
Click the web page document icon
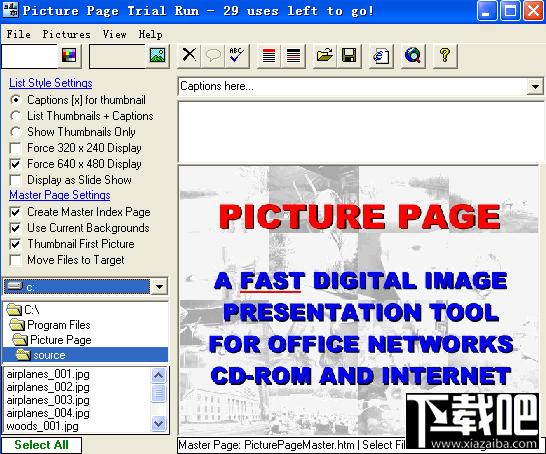[x=381, y=56]
